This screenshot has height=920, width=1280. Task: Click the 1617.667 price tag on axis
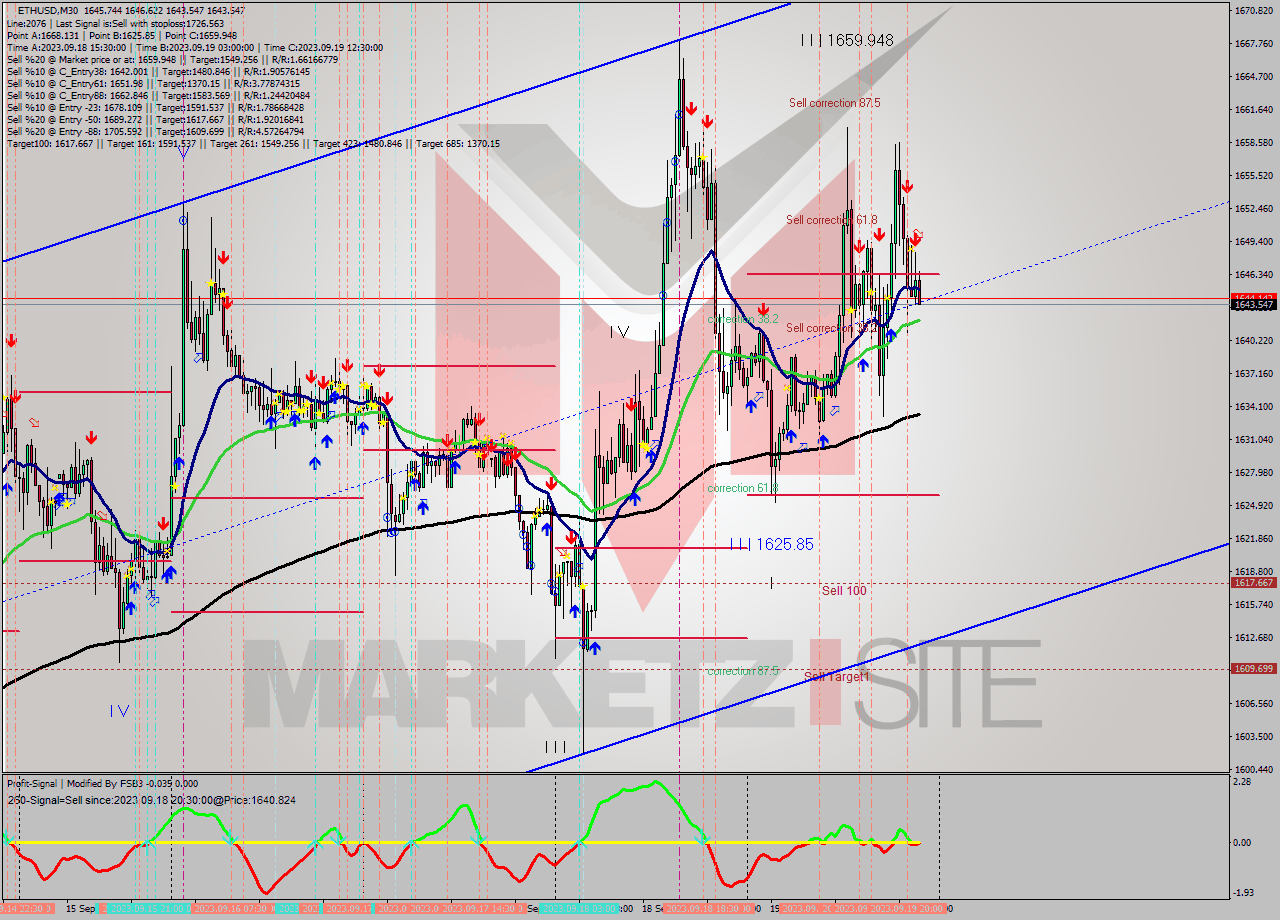pos(1253,583)
